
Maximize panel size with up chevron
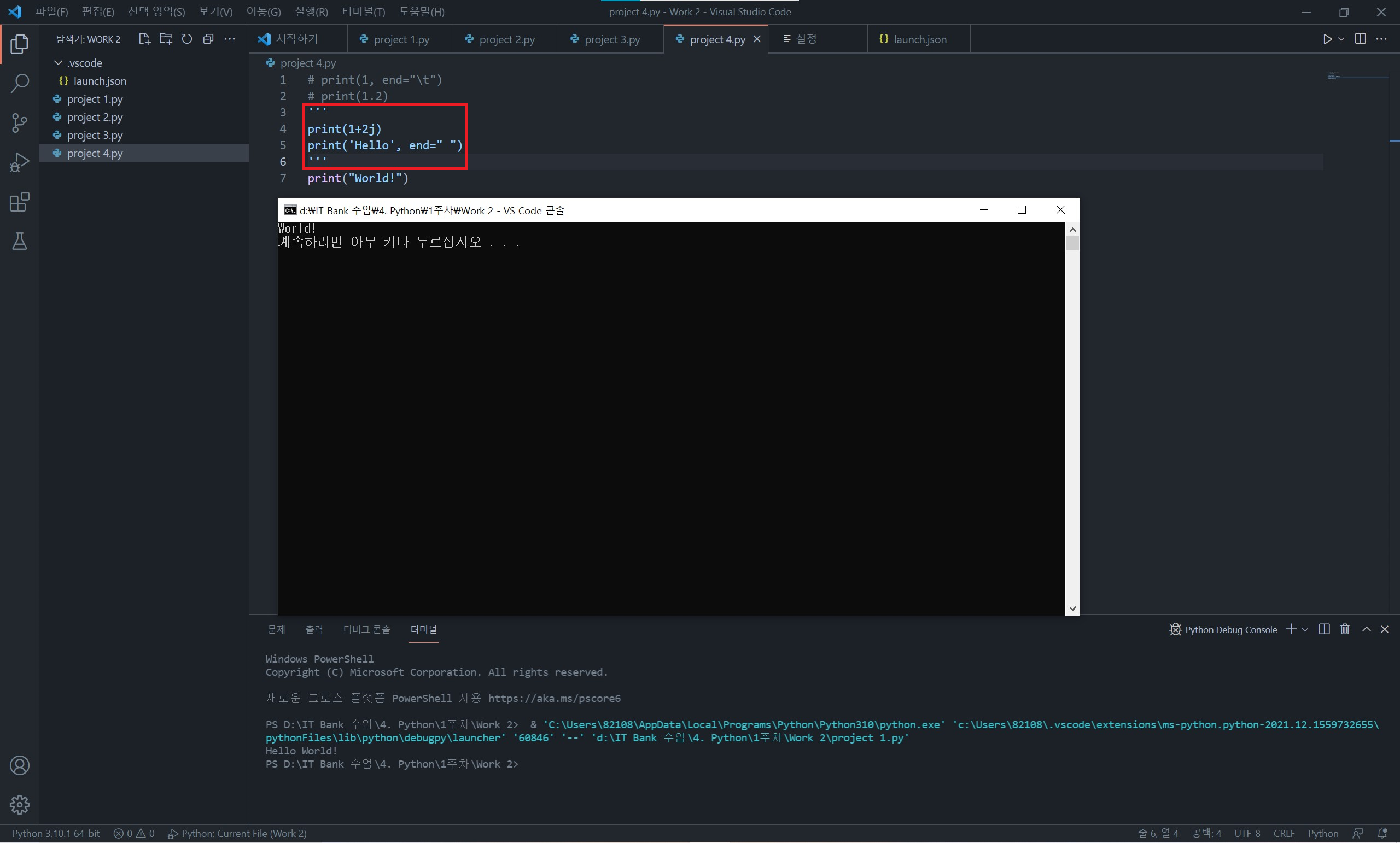[x=1367, y=629]
